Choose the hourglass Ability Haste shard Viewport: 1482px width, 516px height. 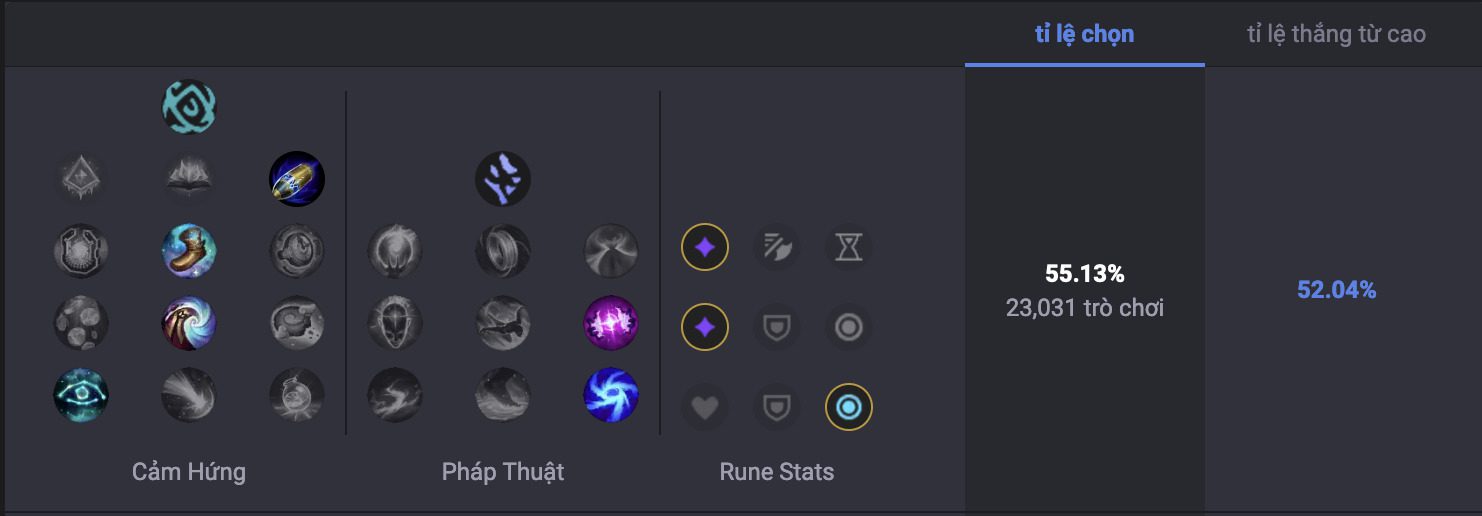point(849,247)
